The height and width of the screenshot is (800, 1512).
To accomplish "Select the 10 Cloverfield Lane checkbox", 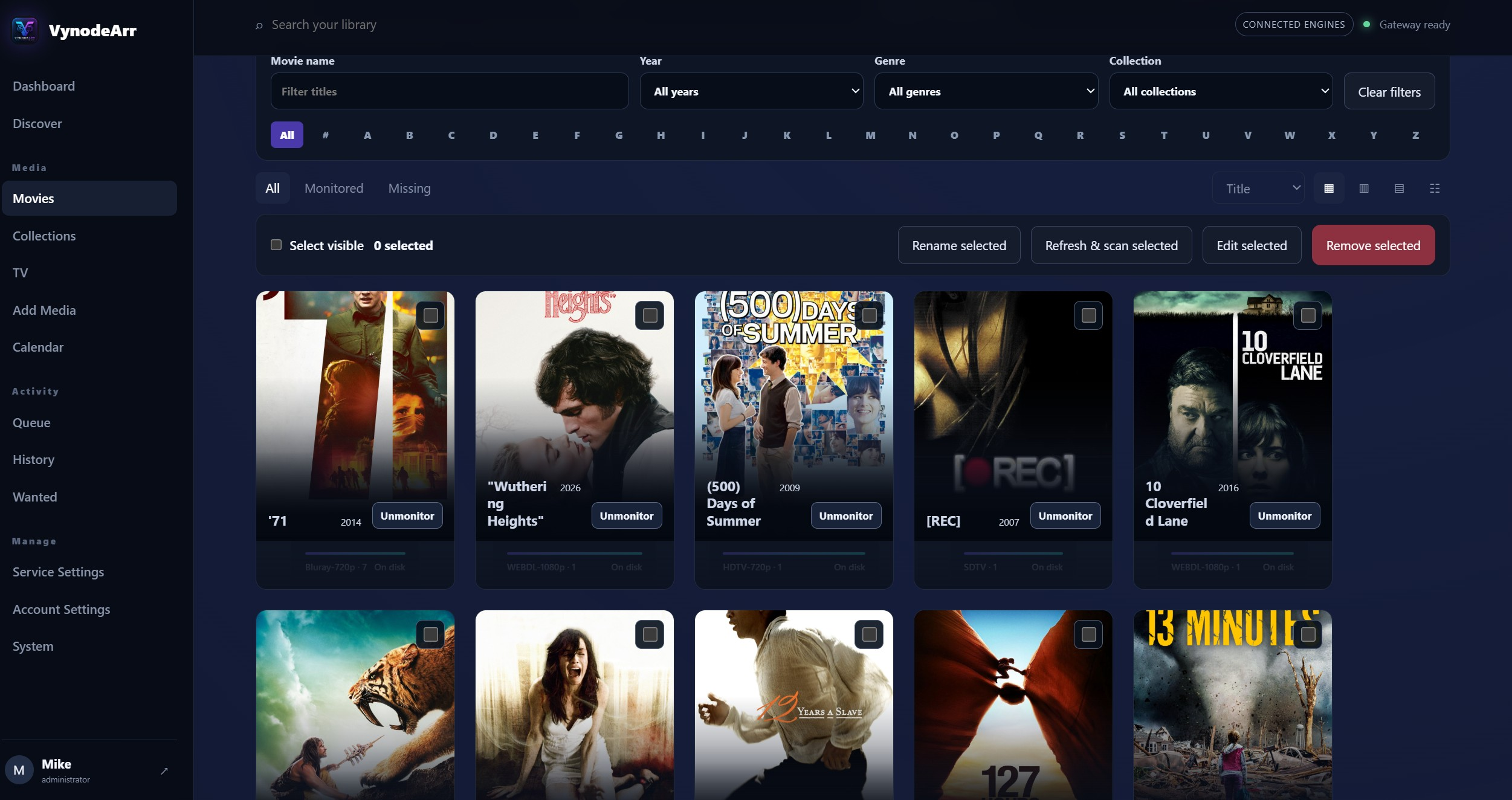I will 1308,315.
